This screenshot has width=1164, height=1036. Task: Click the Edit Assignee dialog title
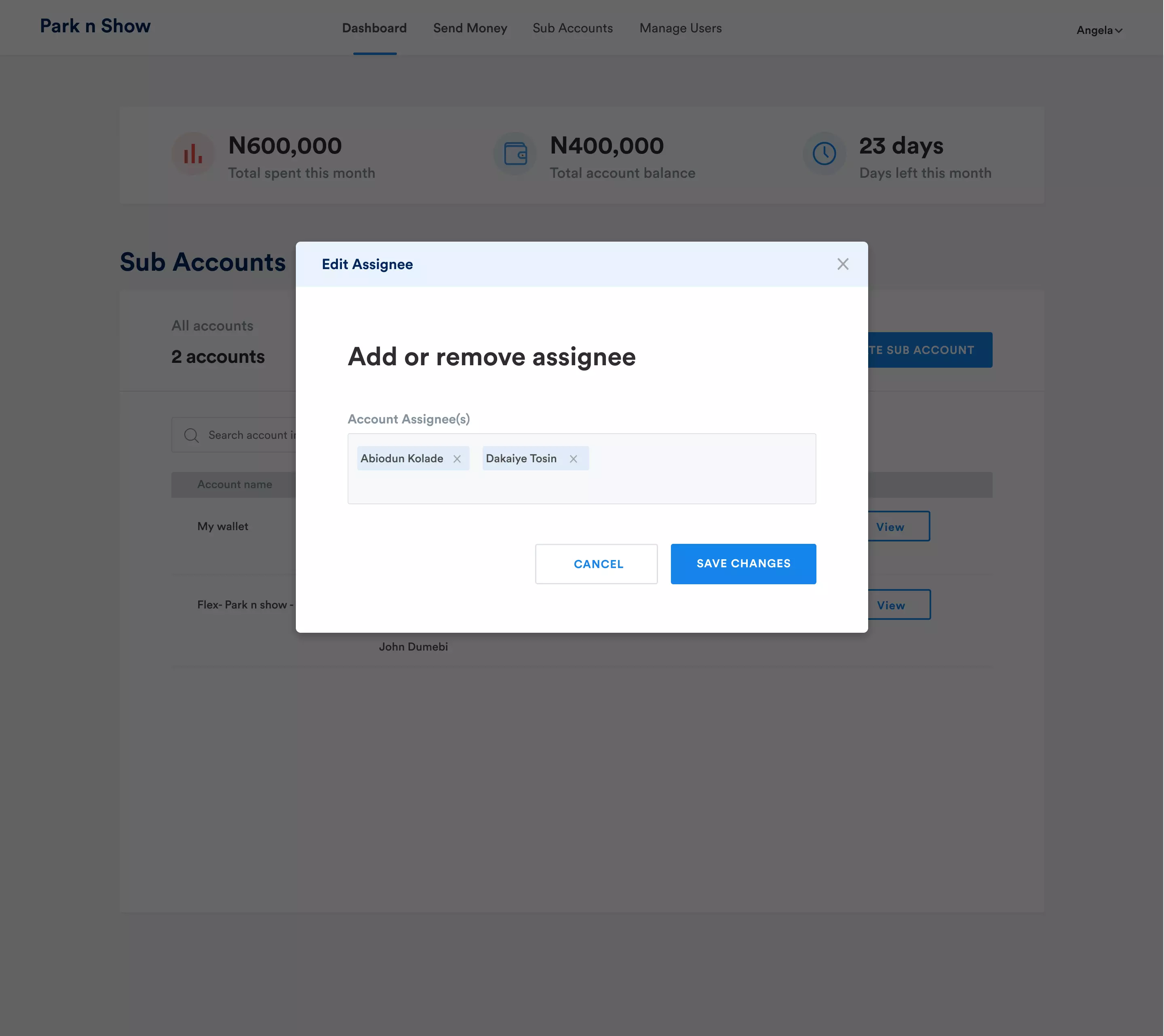367,264
